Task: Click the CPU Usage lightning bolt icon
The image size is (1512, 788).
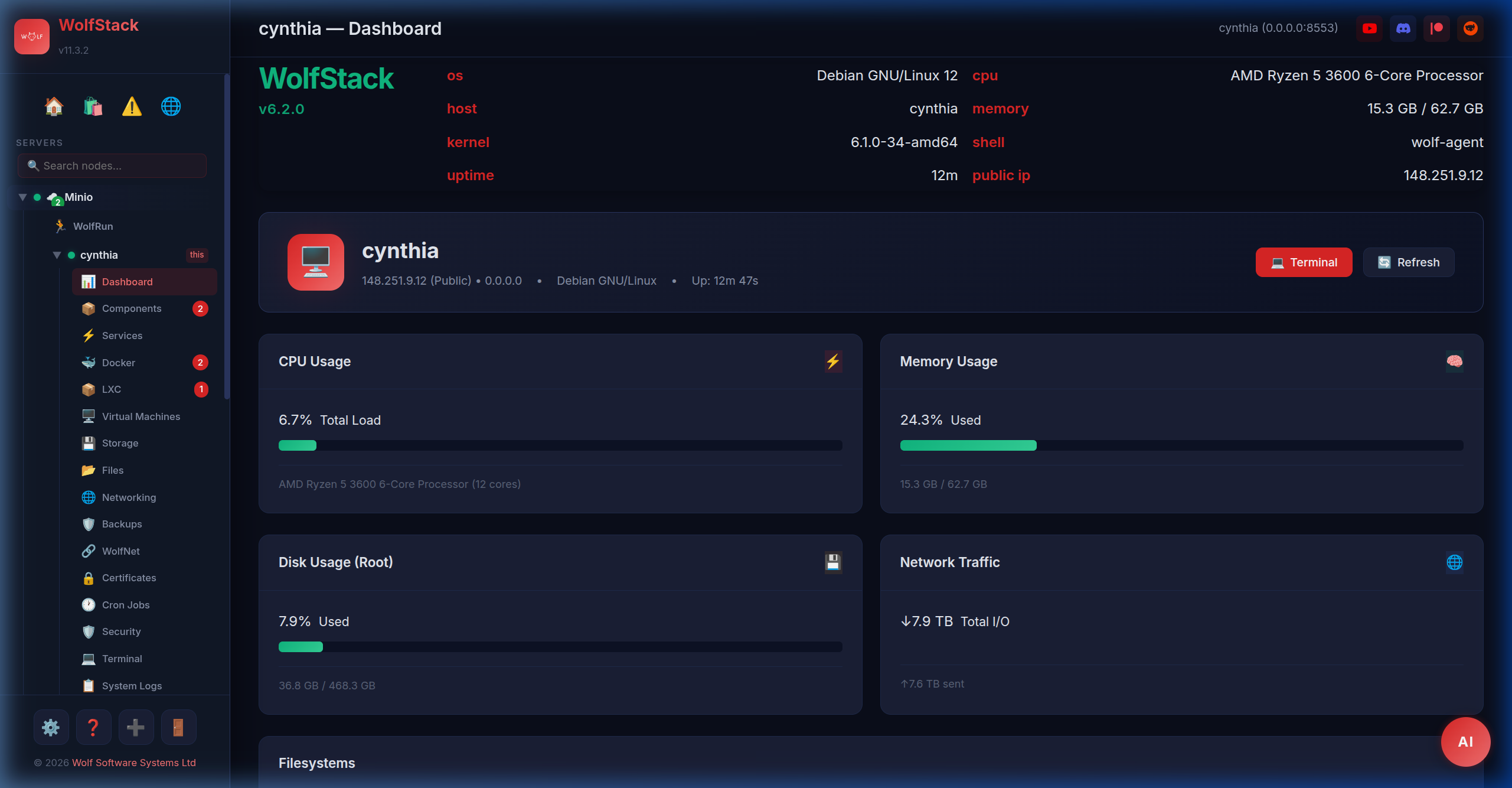Action: tap(833, 362)
